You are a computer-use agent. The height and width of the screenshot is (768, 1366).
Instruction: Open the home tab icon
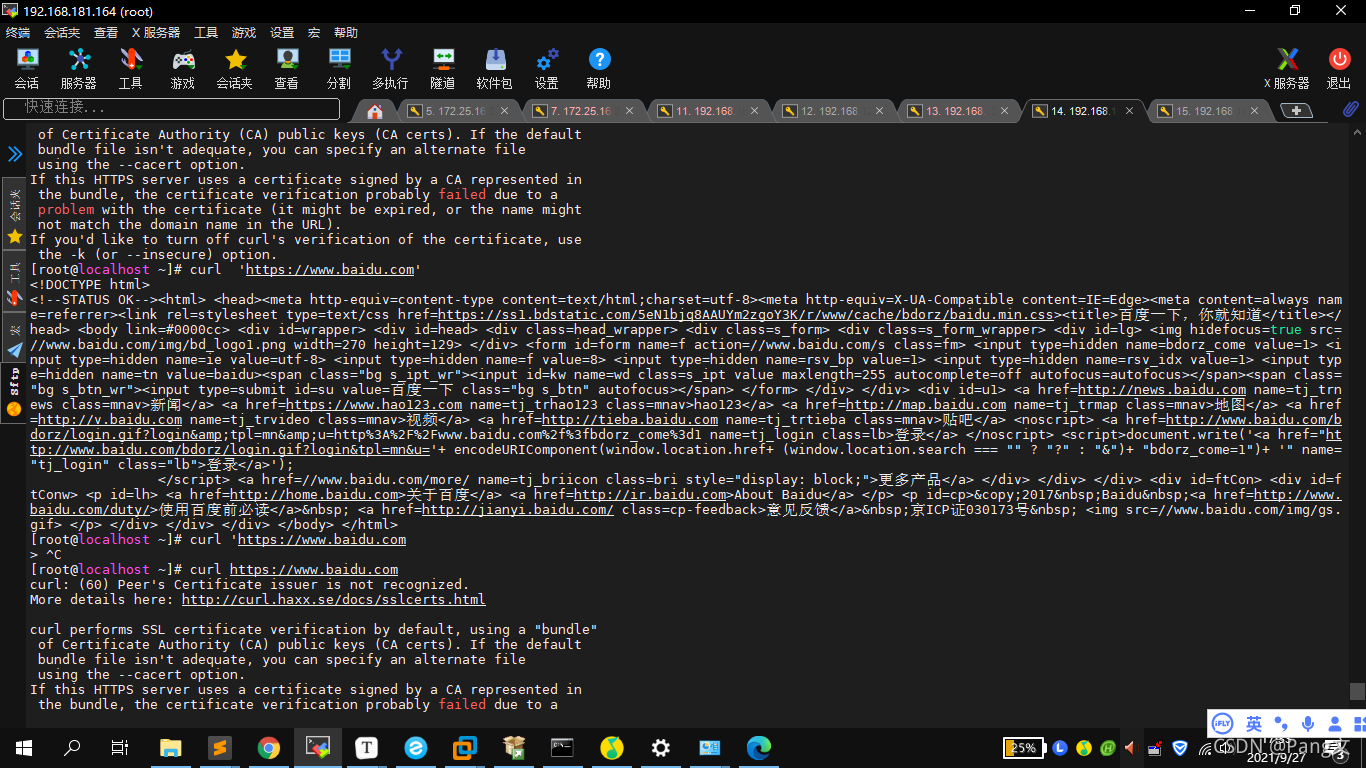(x=375, y=111)
